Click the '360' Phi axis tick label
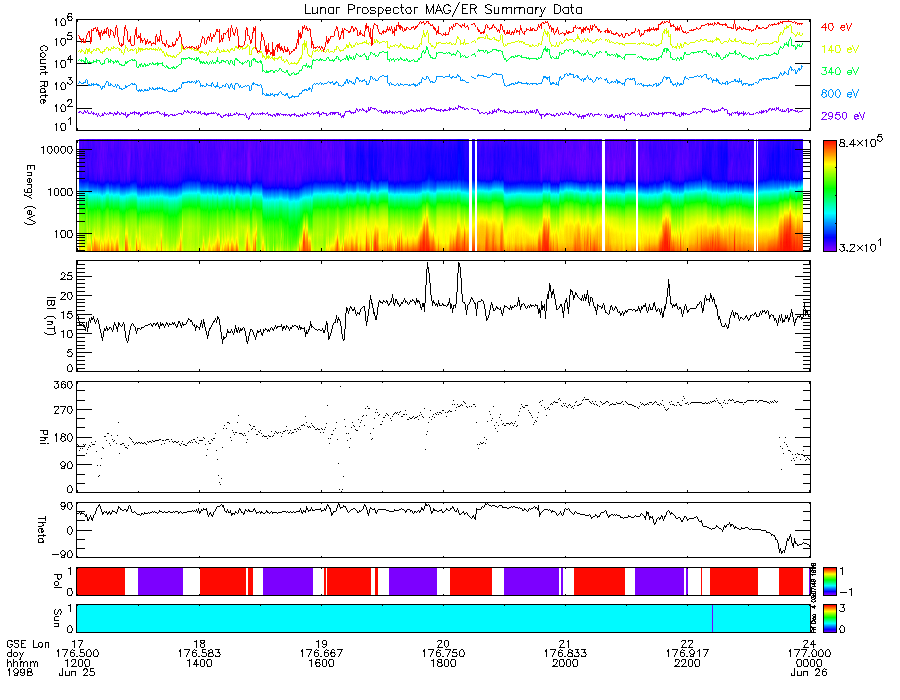 click(x=64, y=384)
